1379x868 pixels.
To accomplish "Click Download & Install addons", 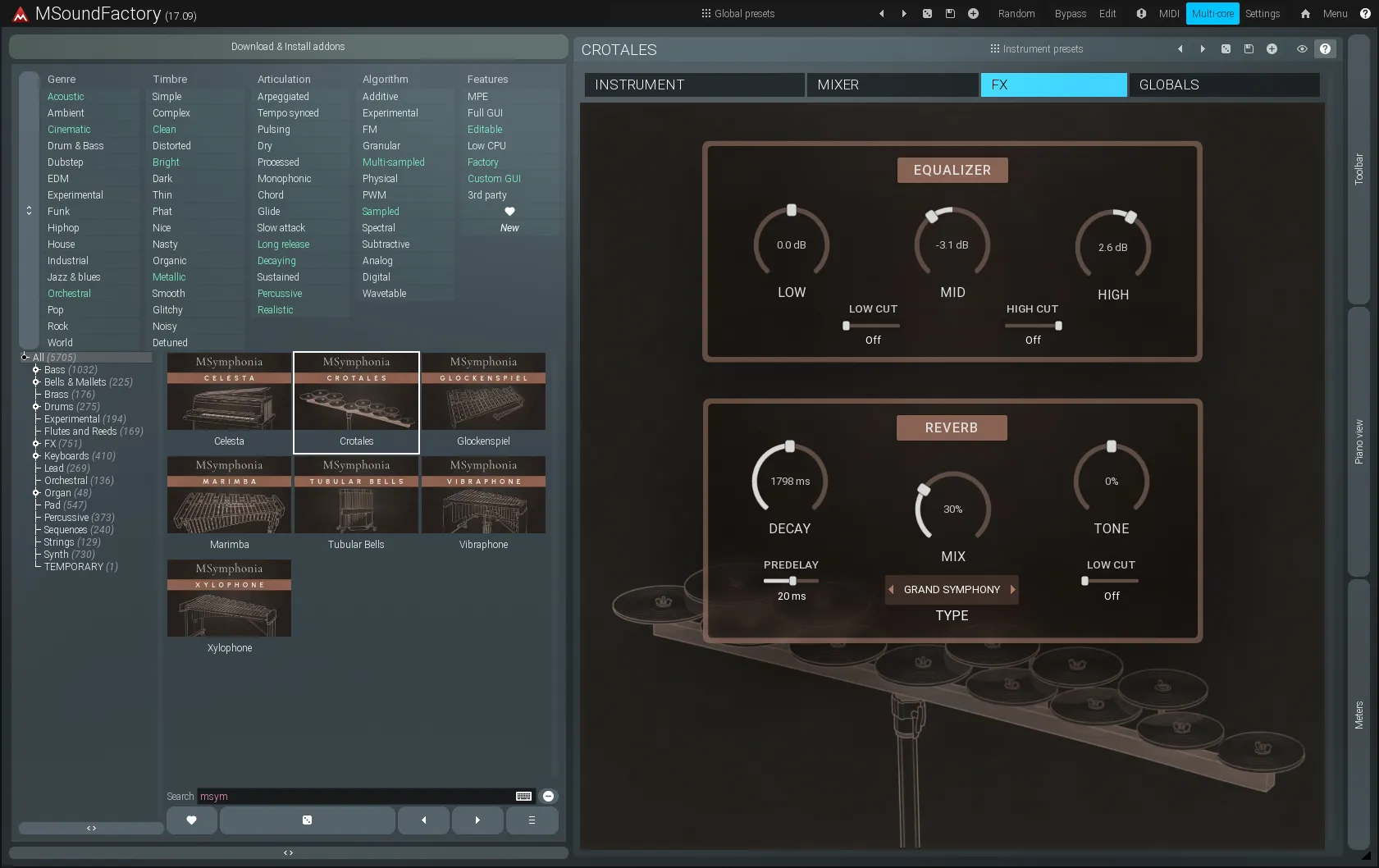I will [288, 47].
